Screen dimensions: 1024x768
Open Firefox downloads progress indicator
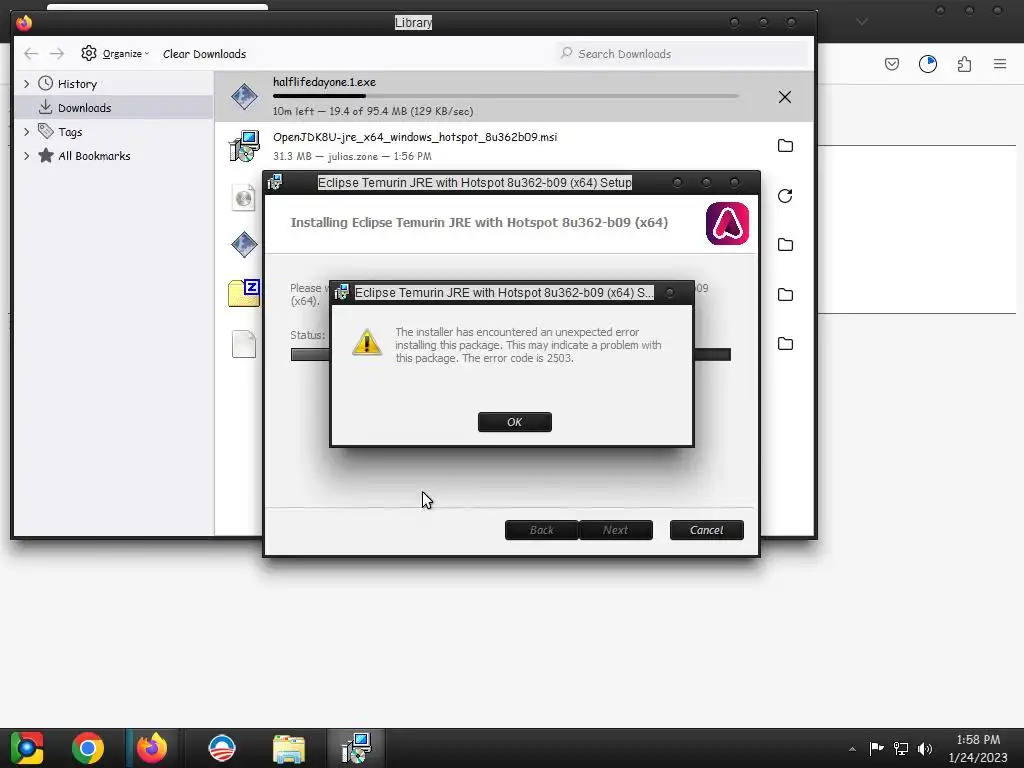pyautogui.click(x=928, y=64)
